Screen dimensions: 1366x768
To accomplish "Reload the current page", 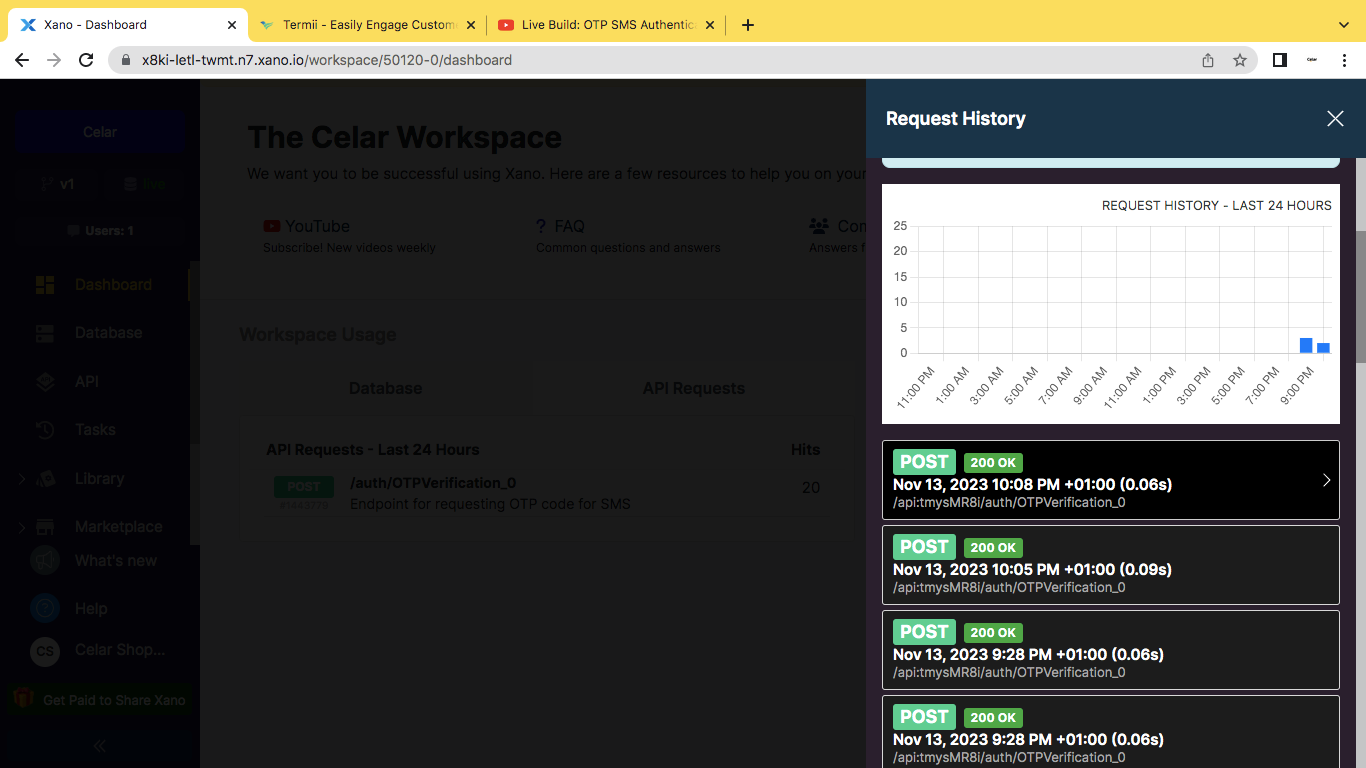I will 86,60.
